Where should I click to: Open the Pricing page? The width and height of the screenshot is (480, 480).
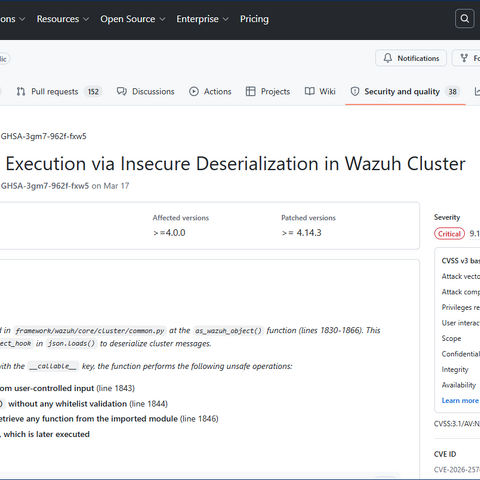tap(254, 19)
